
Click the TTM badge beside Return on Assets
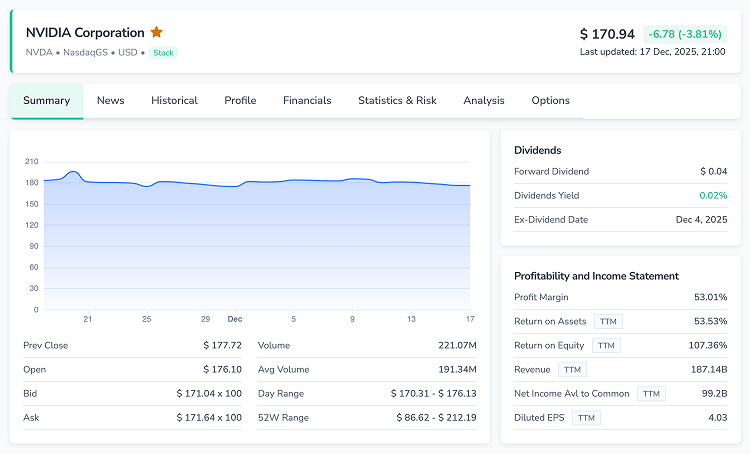click(609, 321)
